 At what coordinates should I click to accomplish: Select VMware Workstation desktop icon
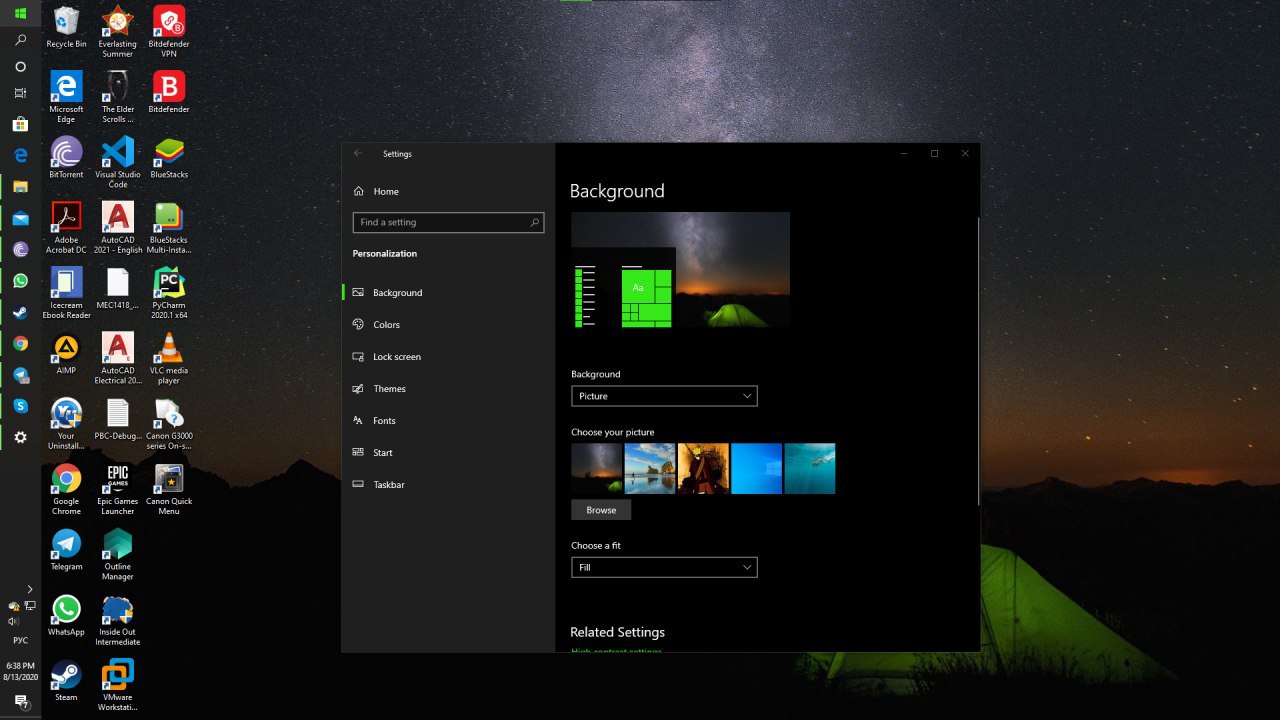point(117,685)
